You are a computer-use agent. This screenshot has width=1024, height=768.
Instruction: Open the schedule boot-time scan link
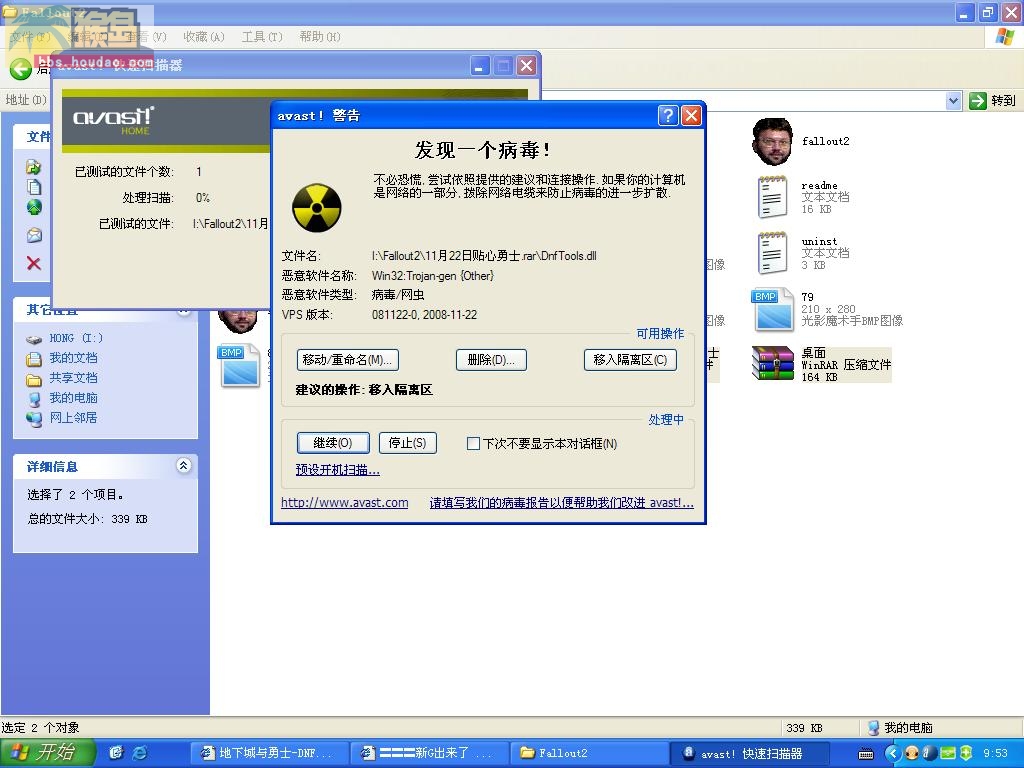[x=338, y=470]
